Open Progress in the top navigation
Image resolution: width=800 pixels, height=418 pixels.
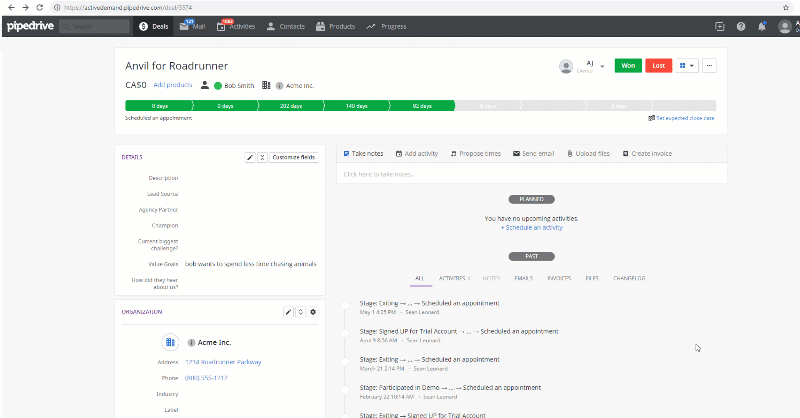point(386,27)
